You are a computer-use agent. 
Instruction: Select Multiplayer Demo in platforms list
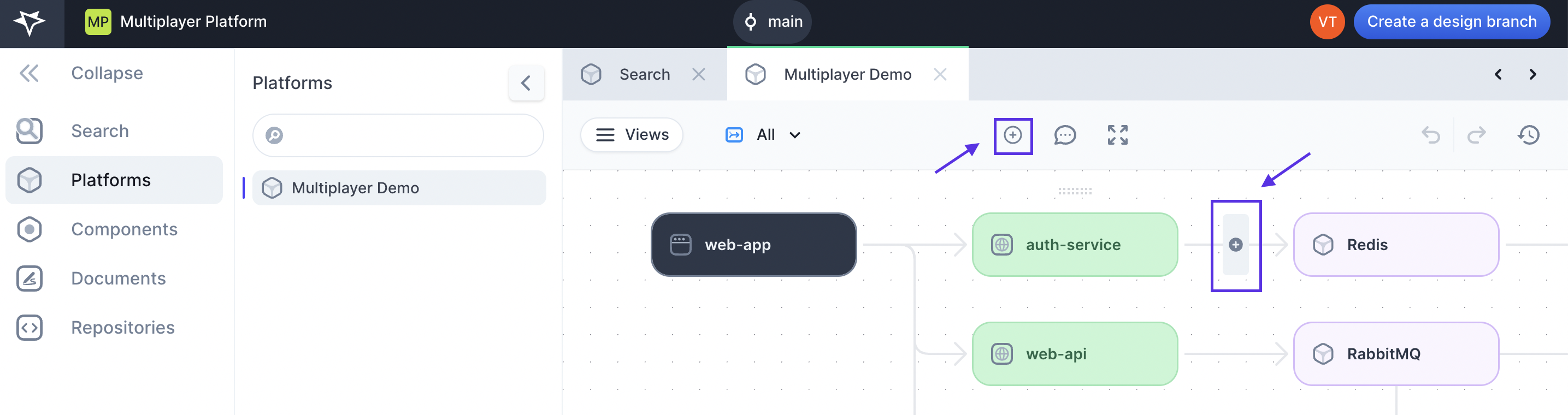pyautogui.click(x=399, y=188)
